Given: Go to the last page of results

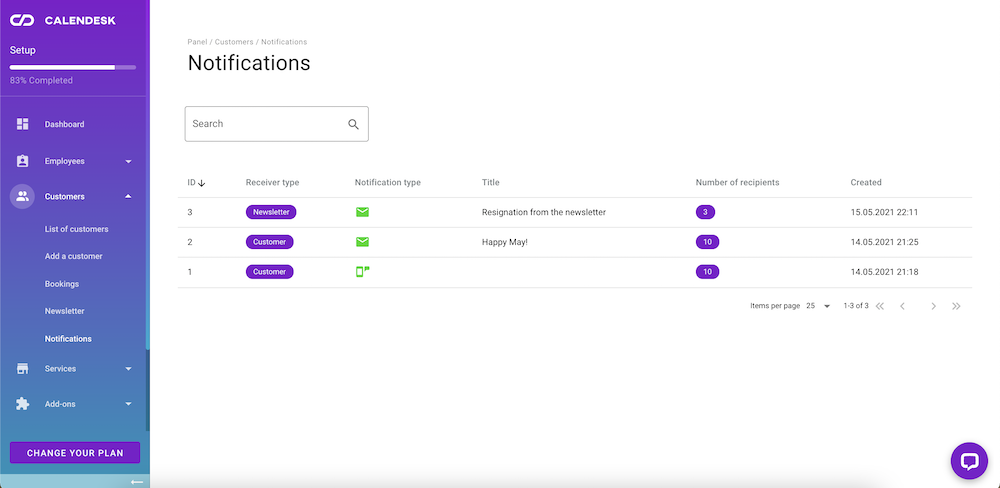Looking at the screenshot, I should (x=956, y=306).
